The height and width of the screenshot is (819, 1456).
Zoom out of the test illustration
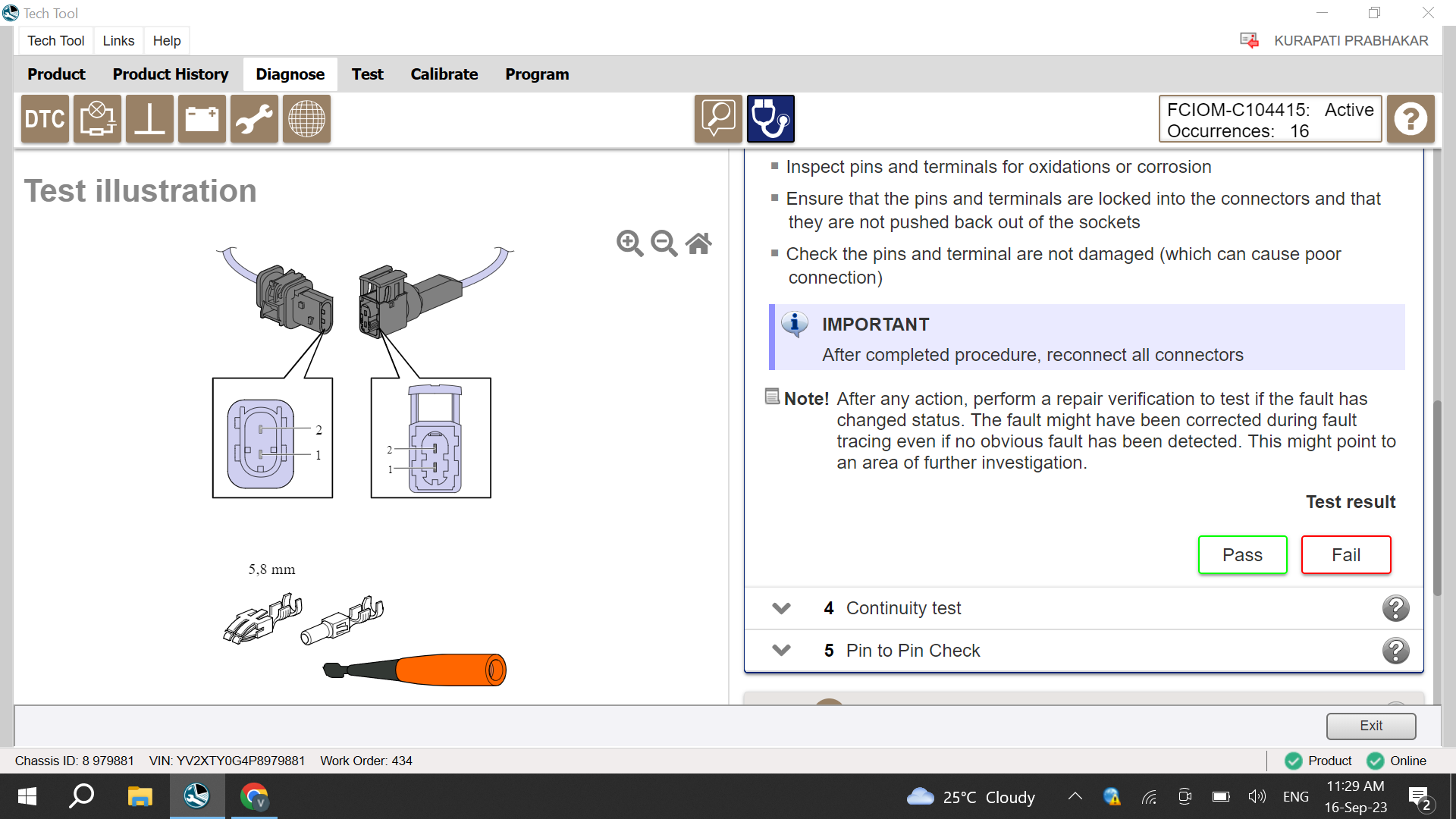click(x=664, y=243)
